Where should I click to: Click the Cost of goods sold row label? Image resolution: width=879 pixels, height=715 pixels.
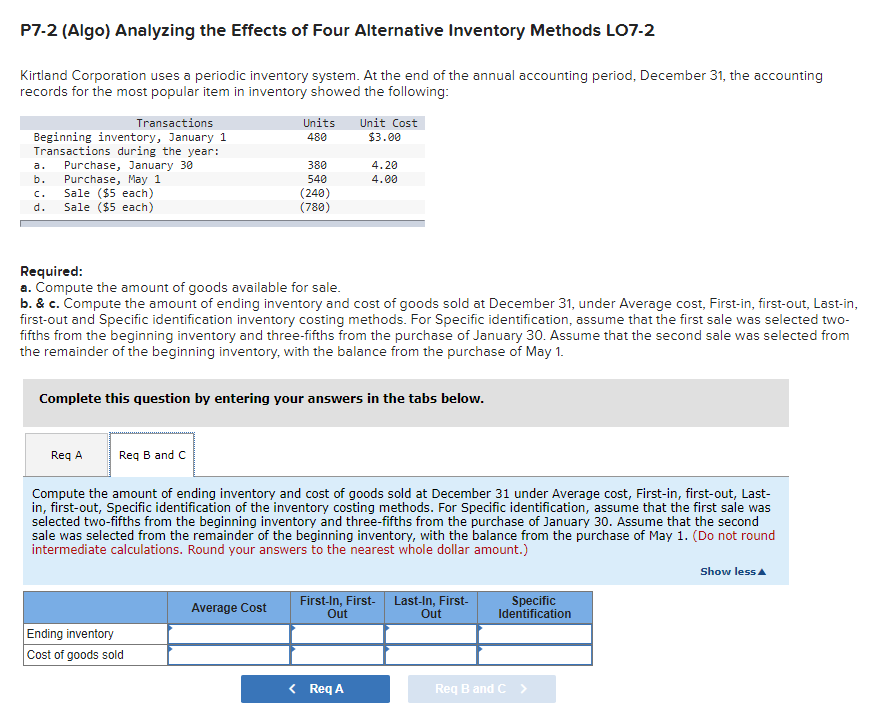pos(95,655)
